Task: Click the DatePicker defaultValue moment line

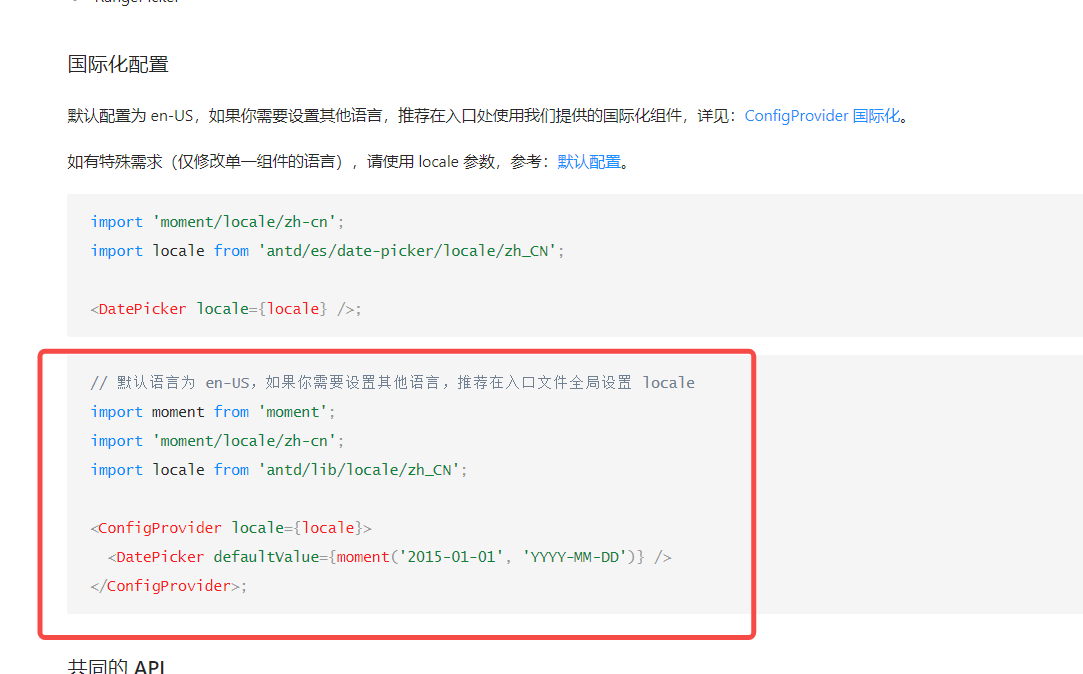Action: tap(390, 557)
